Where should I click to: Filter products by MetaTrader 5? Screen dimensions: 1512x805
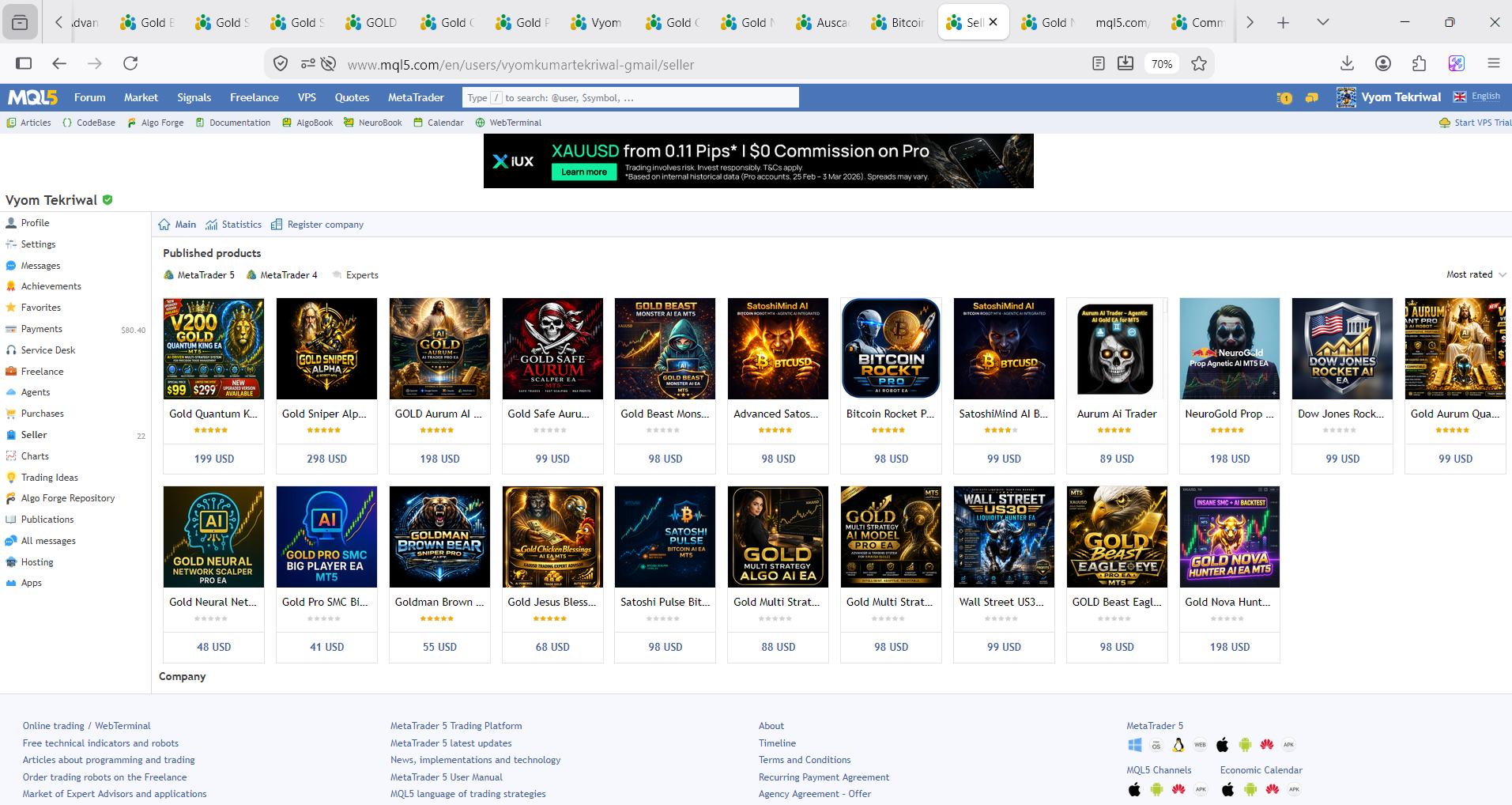pyautogui.click(x=199, y=275)
